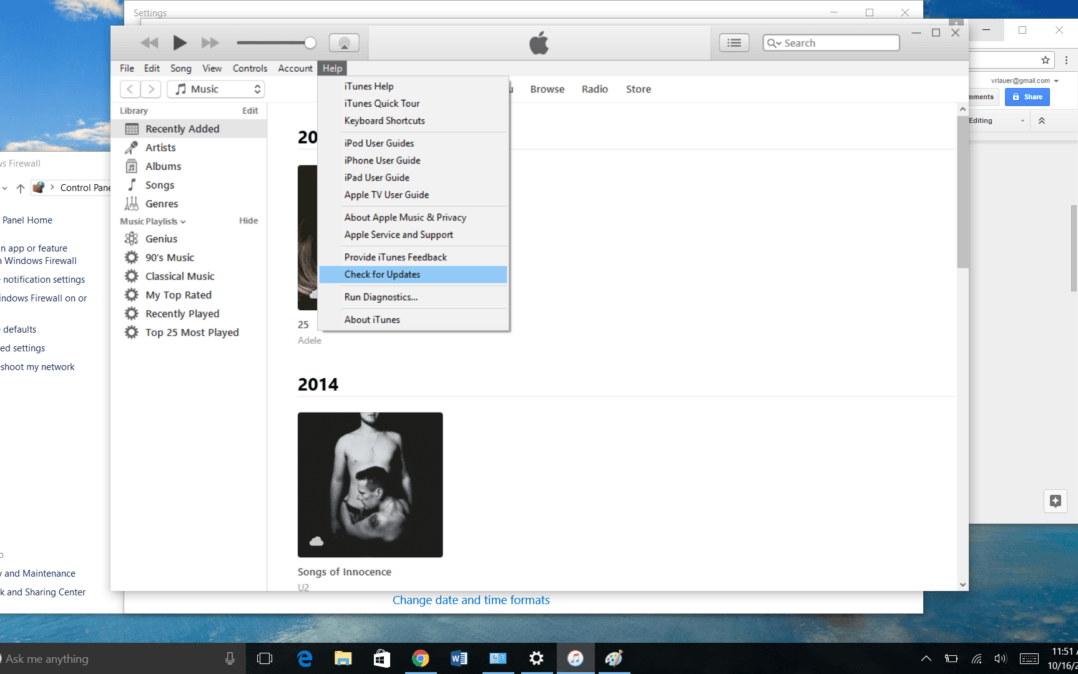Open the Song menu
This screenshot has width=1078, height=674.
181,68
